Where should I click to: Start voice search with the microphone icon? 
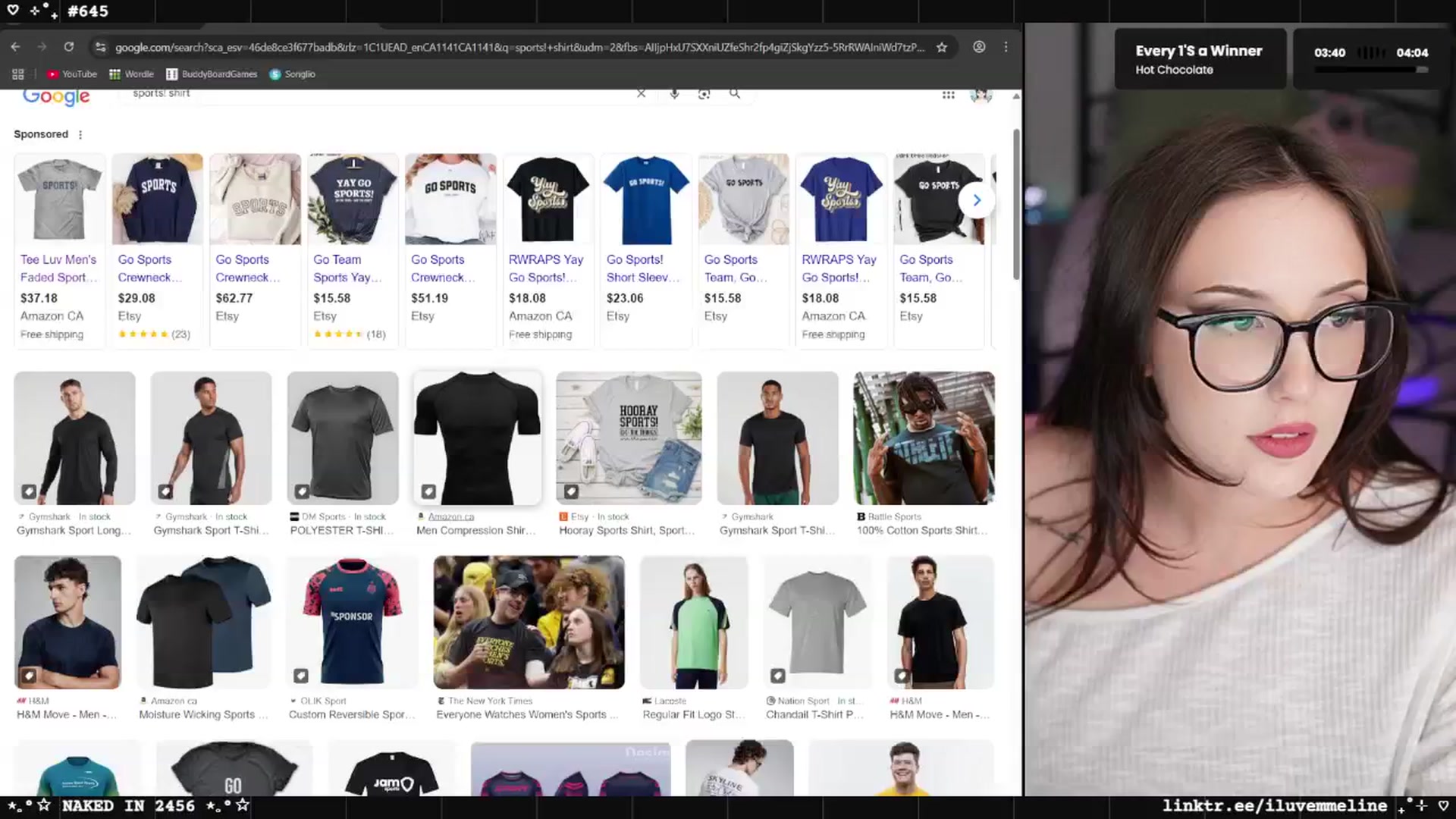(674, 93)
